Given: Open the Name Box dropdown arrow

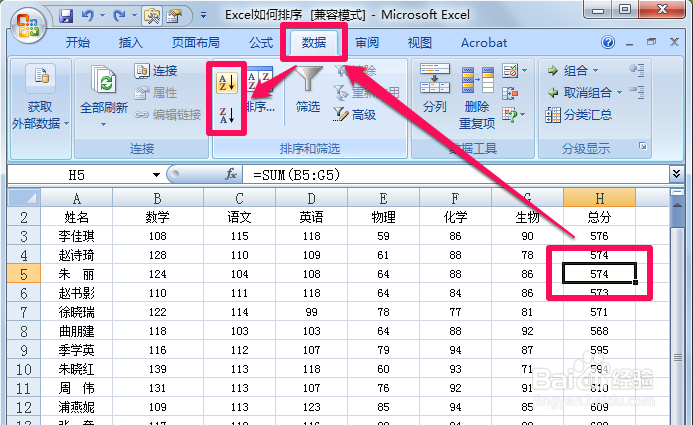Looking at the screenshot, I should point(156,175).
